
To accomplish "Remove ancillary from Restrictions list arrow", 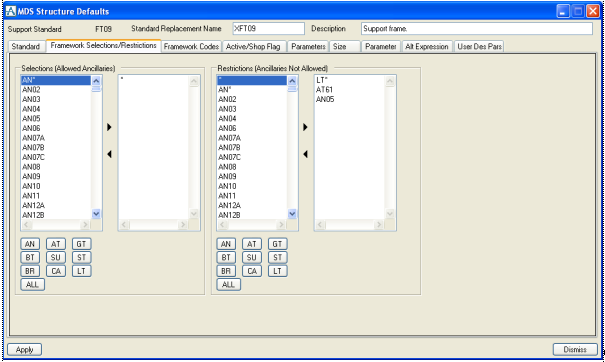I will (x=305, y=154).
